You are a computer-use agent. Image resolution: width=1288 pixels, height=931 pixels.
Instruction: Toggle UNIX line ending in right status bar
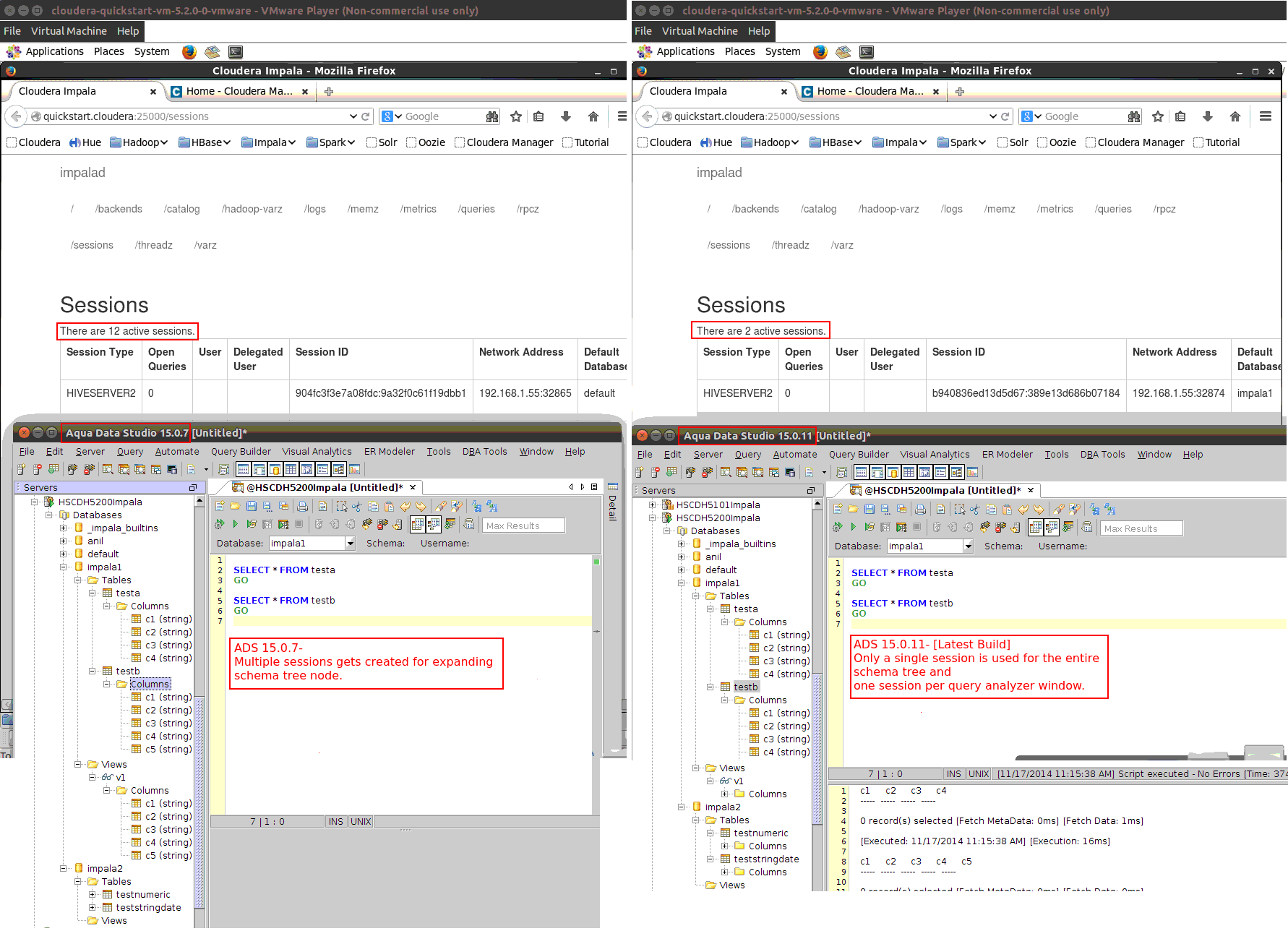click(979, 774)
